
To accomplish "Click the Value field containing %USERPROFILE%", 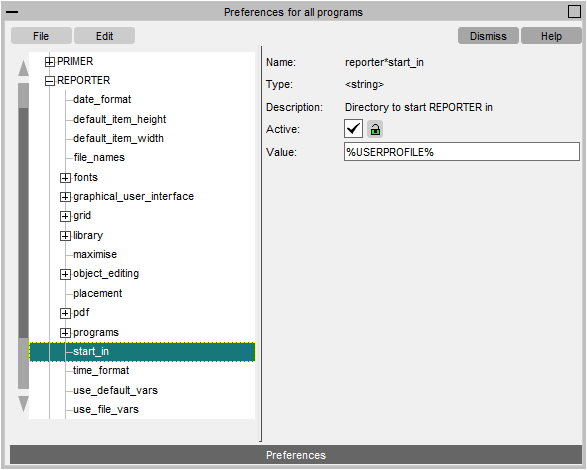I will coord(462,152).
